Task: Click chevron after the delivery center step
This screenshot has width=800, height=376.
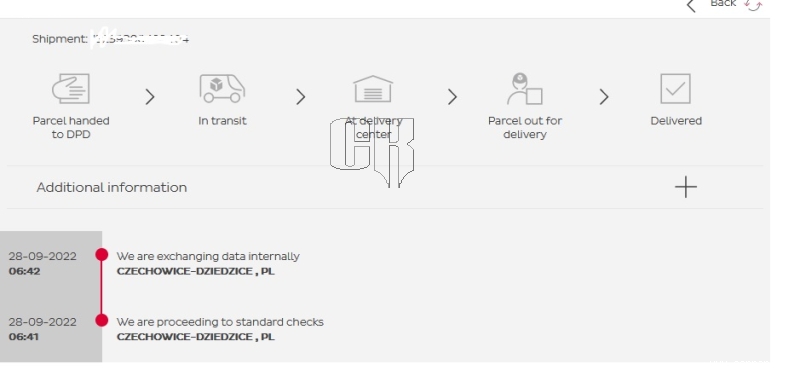Action: coord(452,97)
